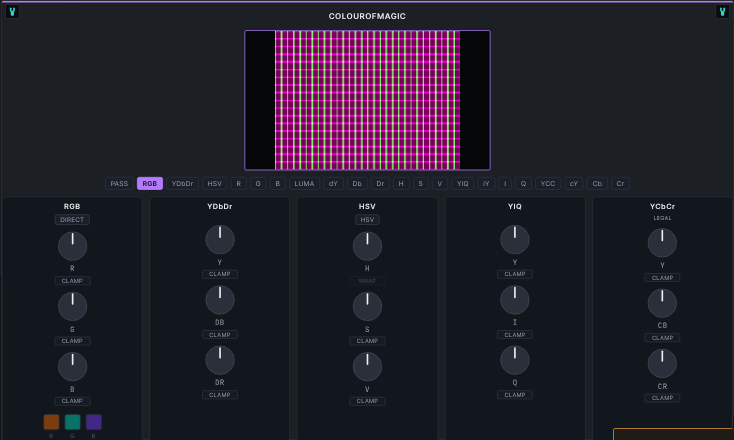Click the purple B color swatch

coord(94,422)
